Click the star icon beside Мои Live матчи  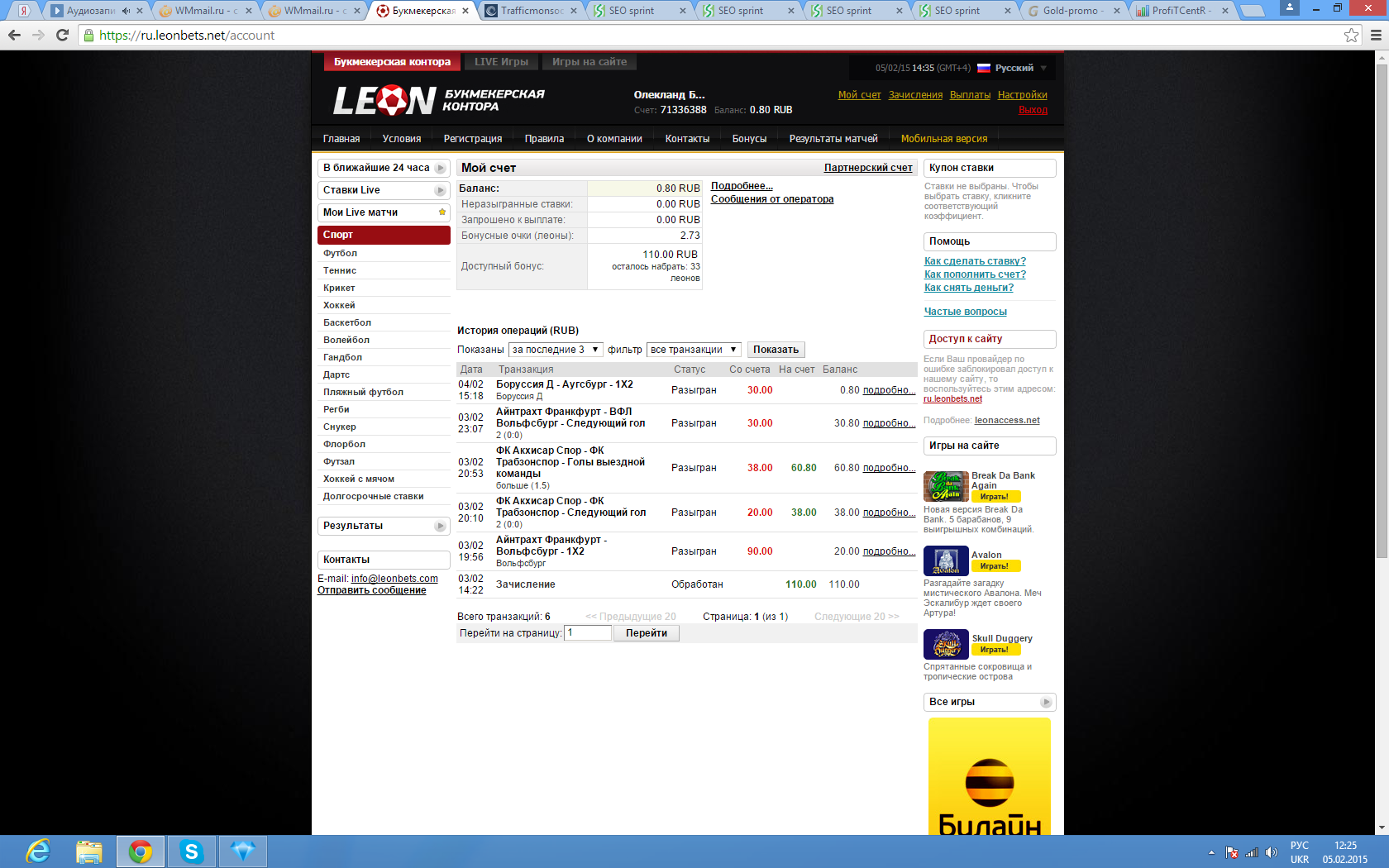(442, 212)
